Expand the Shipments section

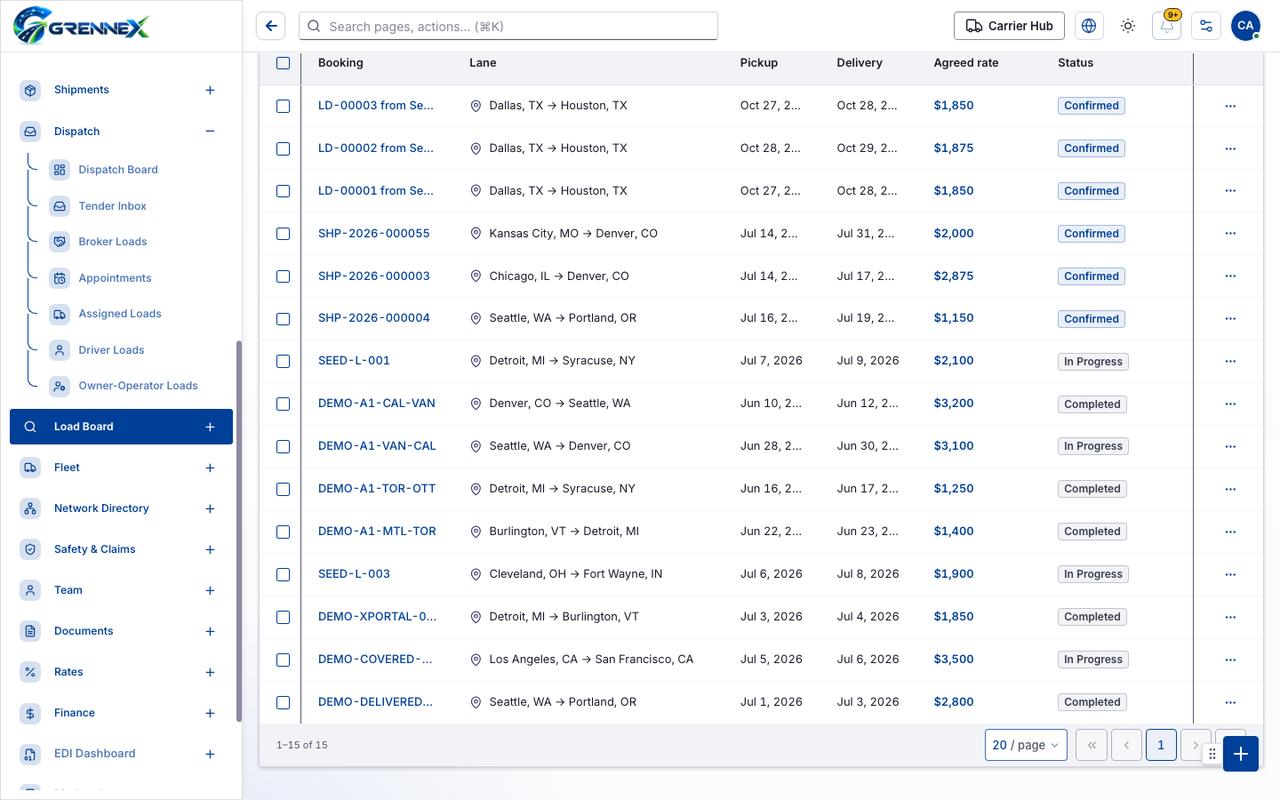[x=210, y=90]
